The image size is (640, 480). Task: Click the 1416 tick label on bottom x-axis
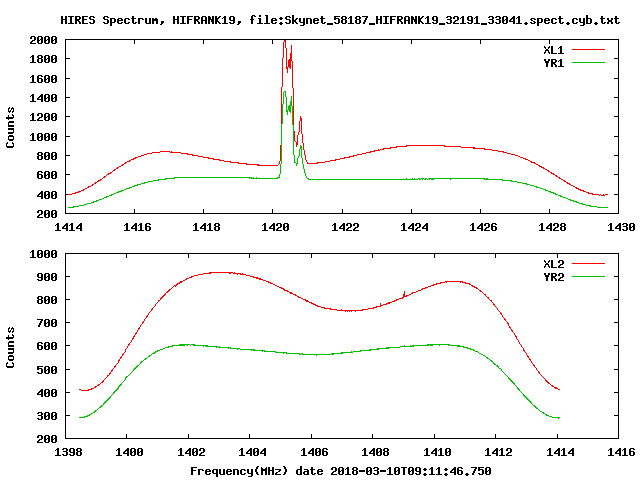tap(621, 452)
